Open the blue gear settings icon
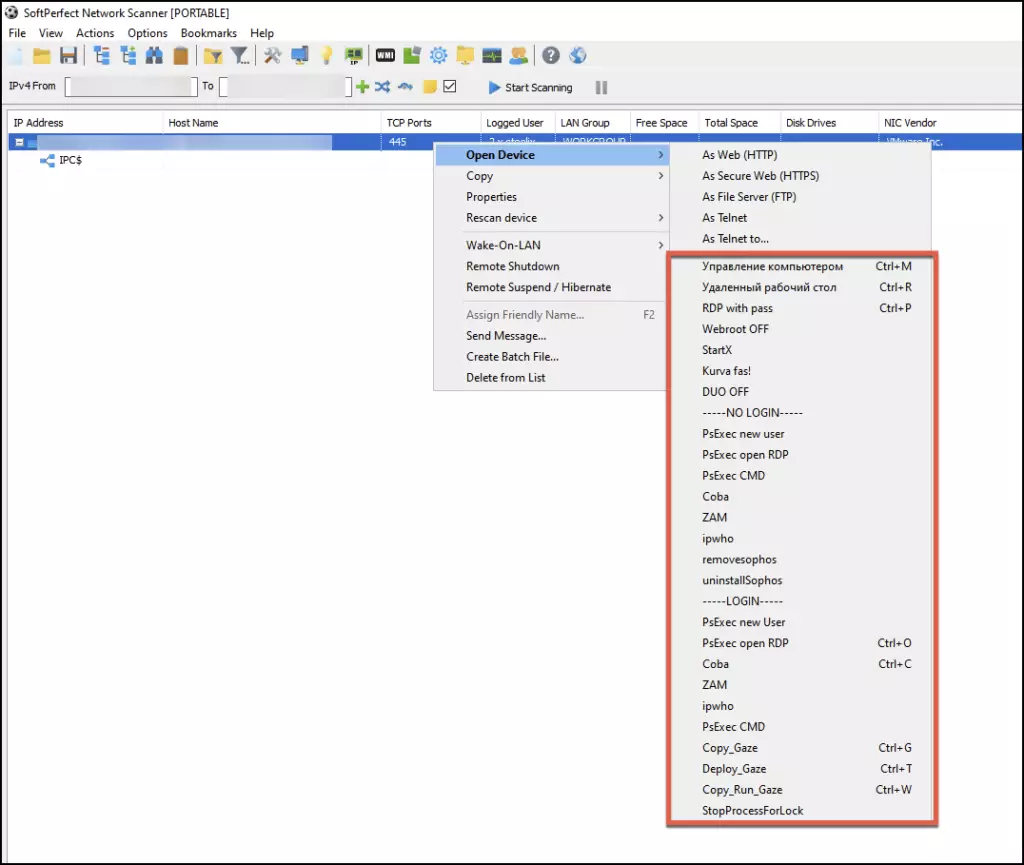The width and height of the screenshot is (1024, 865). [438, 56]
